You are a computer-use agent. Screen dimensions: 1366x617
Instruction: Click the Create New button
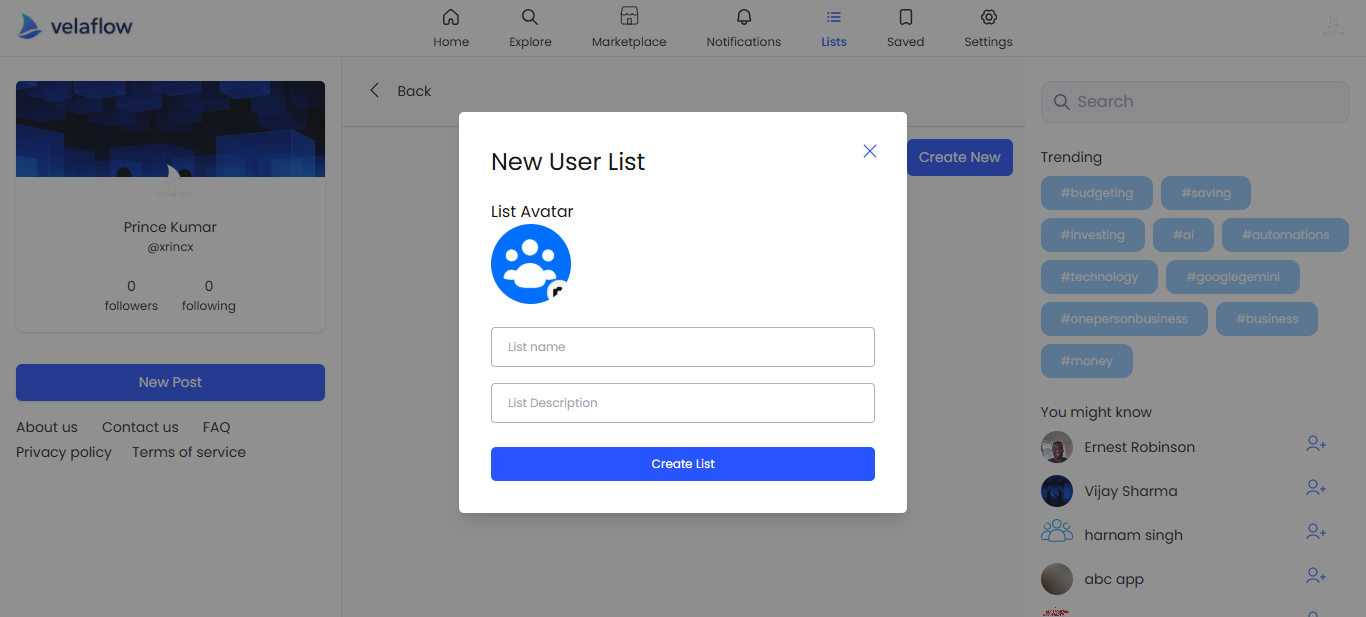[x=959, y=157]
